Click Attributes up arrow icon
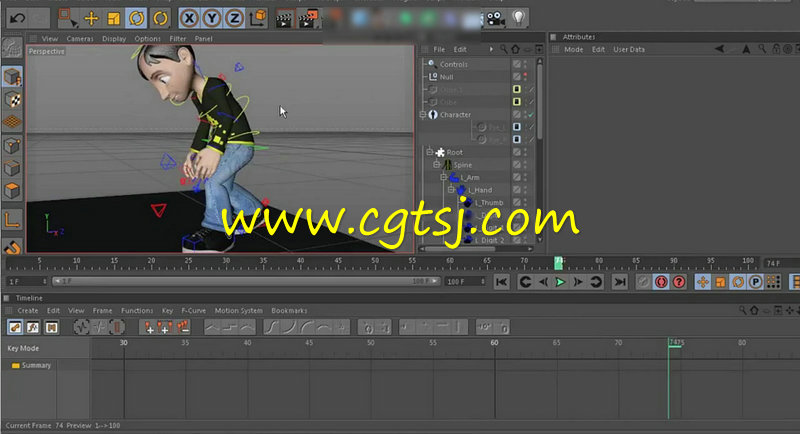Image resolution: width=800 pixels, height=434 pixels. (746, 49)
